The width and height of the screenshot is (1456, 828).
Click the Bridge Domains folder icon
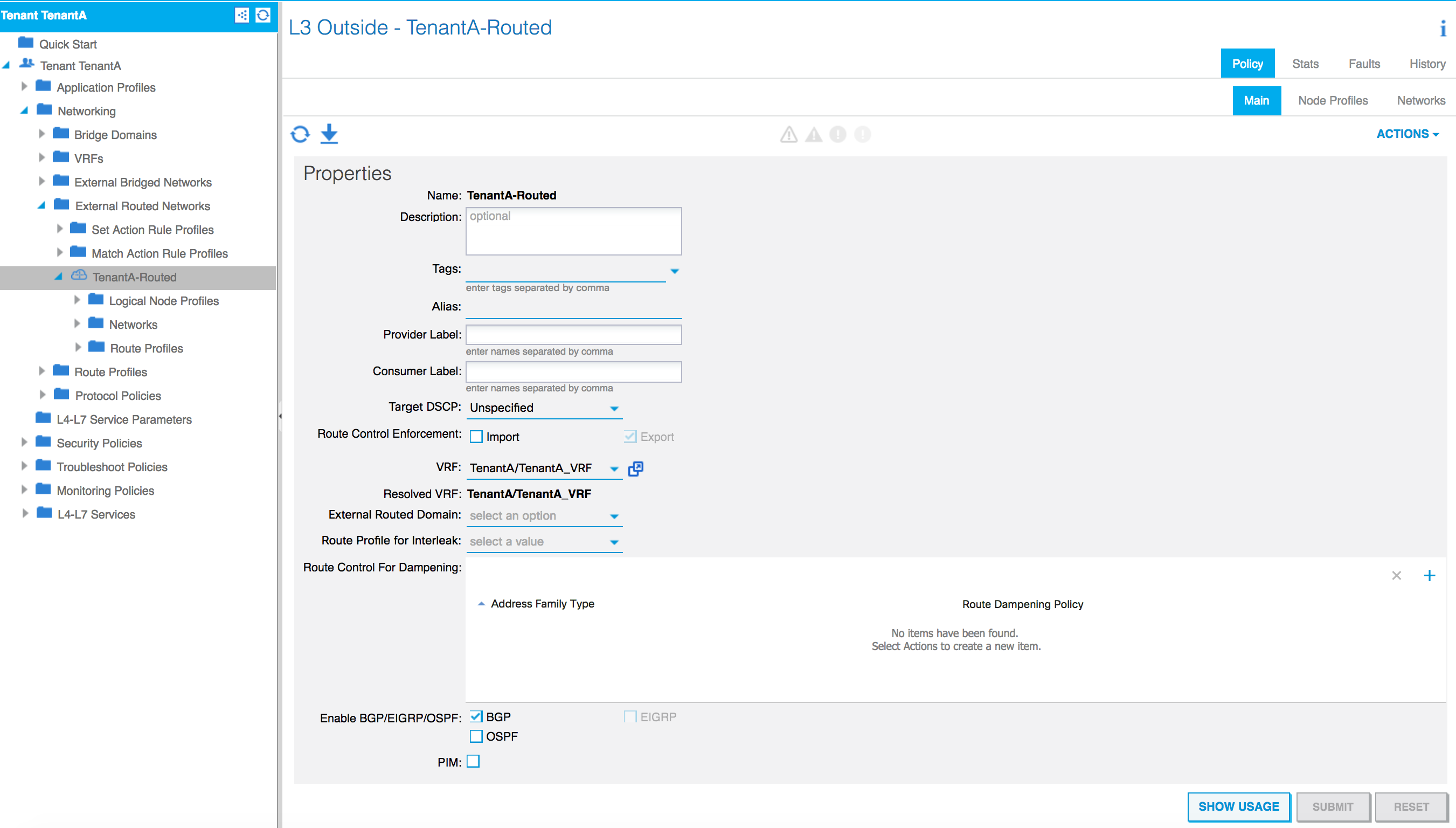point(61,134)
